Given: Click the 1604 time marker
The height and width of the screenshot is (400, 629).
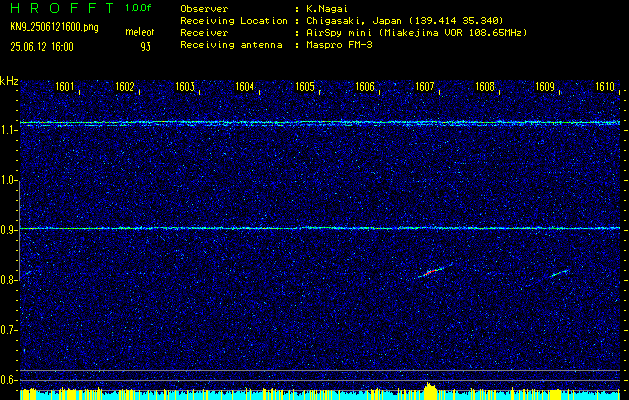Looking at the screenshot, I should coord(245,86).
